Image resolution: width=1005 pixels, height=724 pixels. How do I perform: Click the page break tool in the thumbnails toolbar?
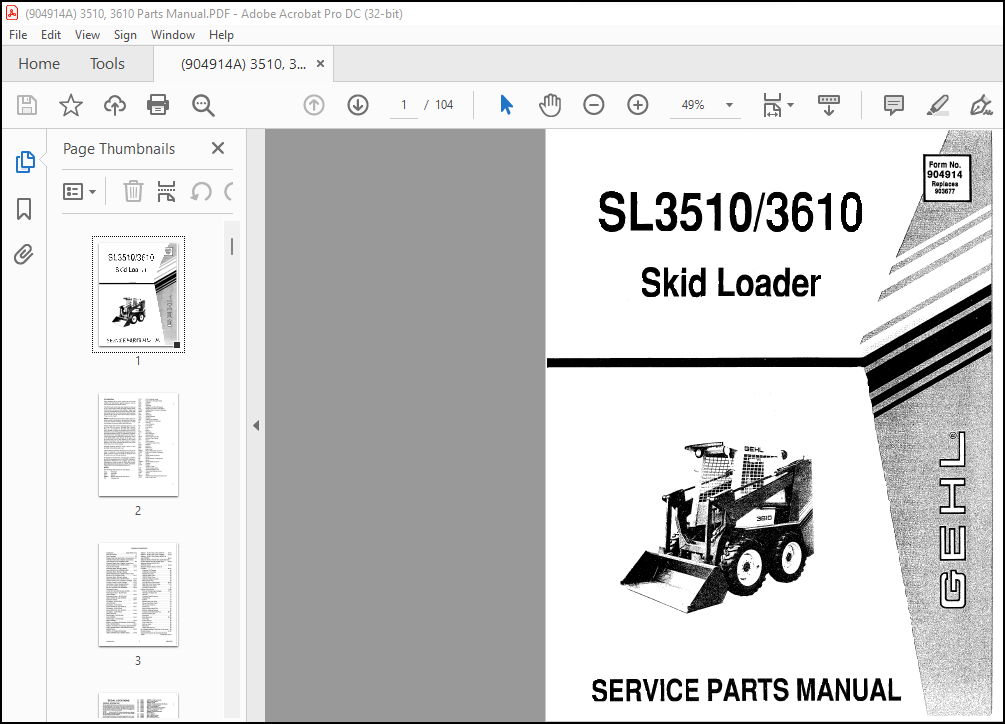click(x=167, y=192)
